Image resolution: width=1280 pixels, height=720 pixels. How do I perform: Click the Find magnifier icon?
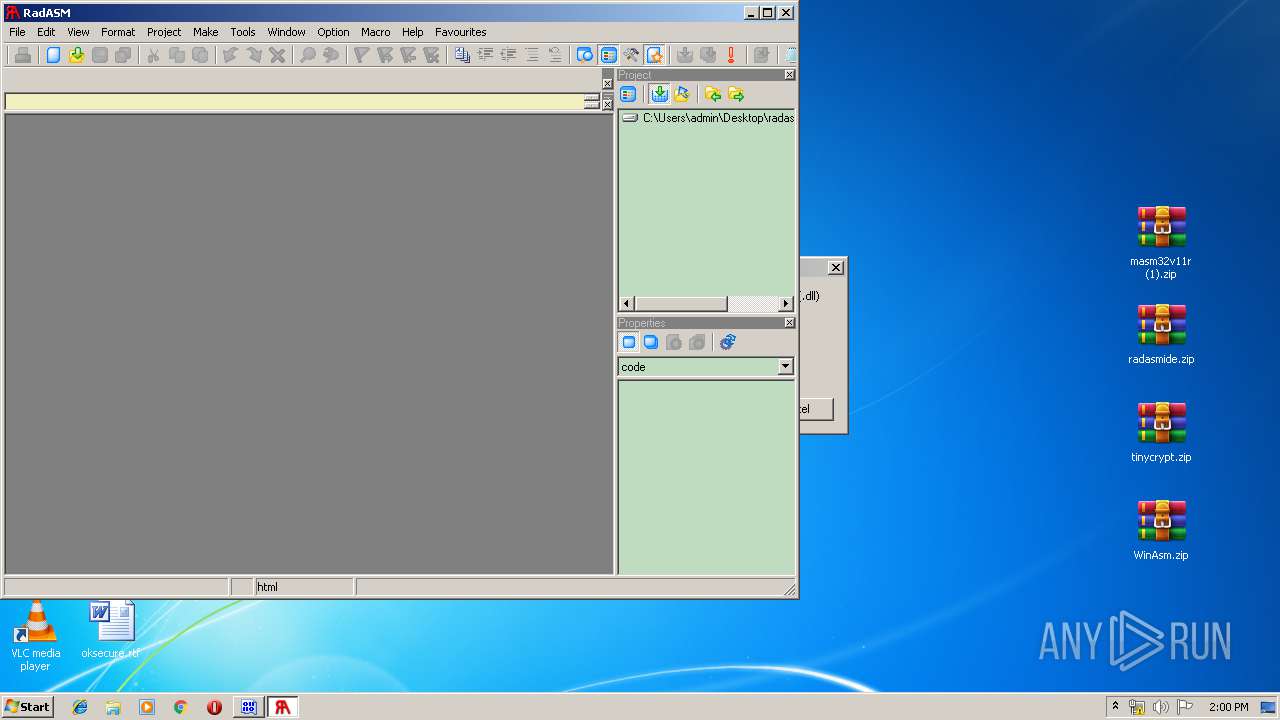[308, 55]
